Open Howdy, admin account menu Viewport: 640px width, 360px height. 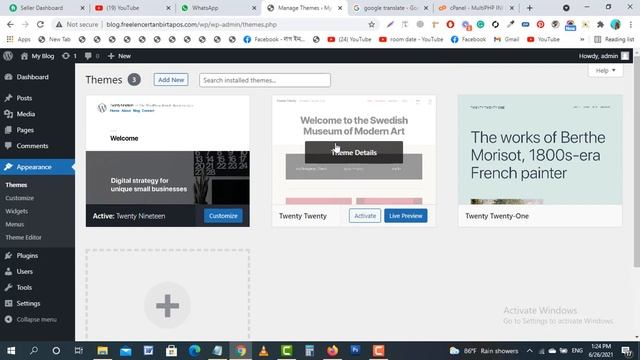point(604,56)
